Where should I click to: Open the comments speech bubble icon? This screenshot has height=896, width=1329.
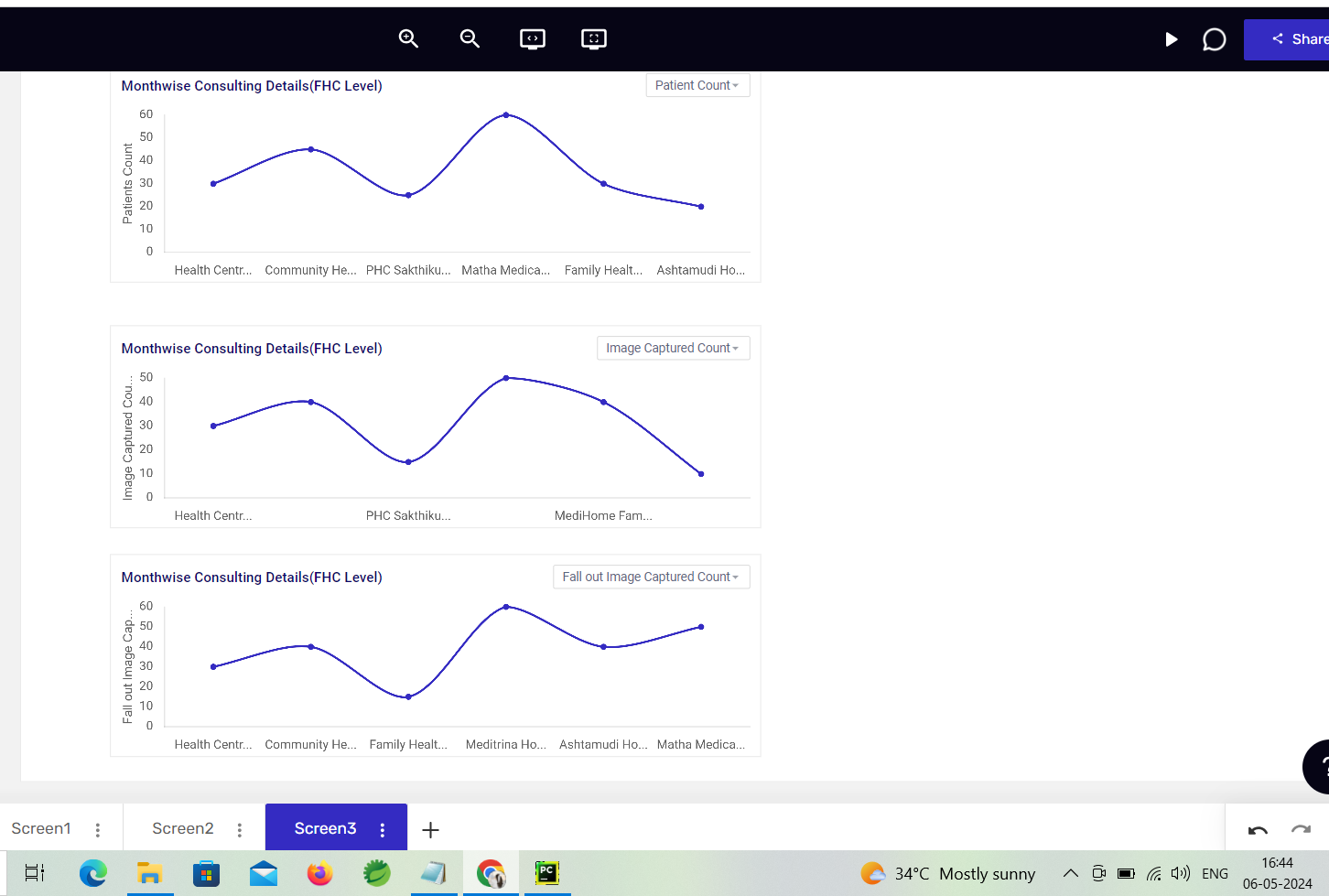tap(1214, 39)
